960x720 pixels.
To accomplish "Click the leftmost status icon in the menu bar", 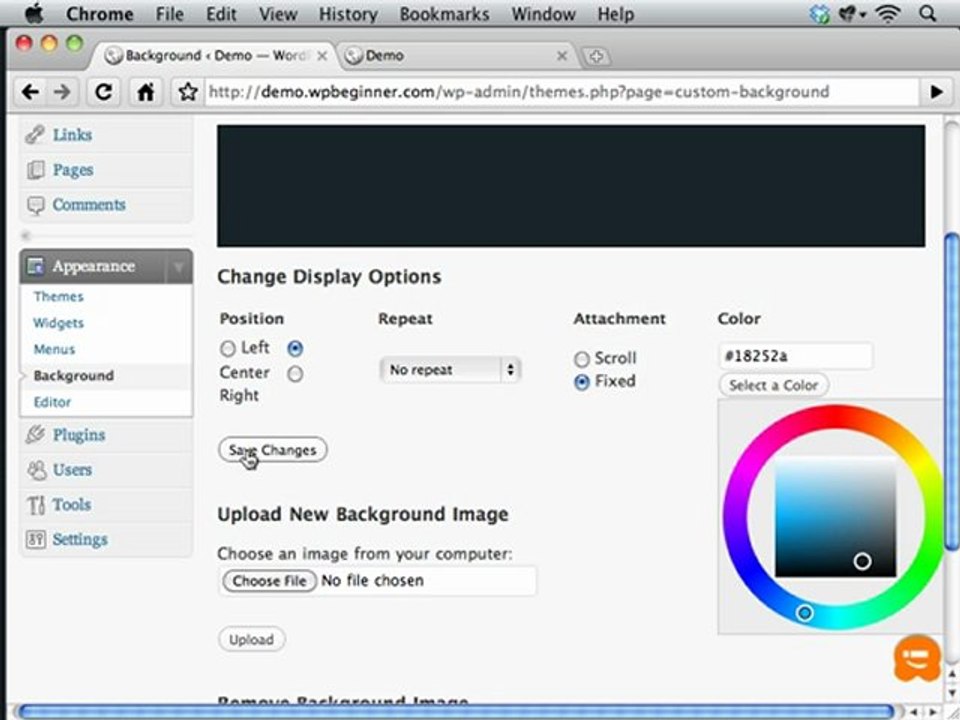I will pos(819,13).
